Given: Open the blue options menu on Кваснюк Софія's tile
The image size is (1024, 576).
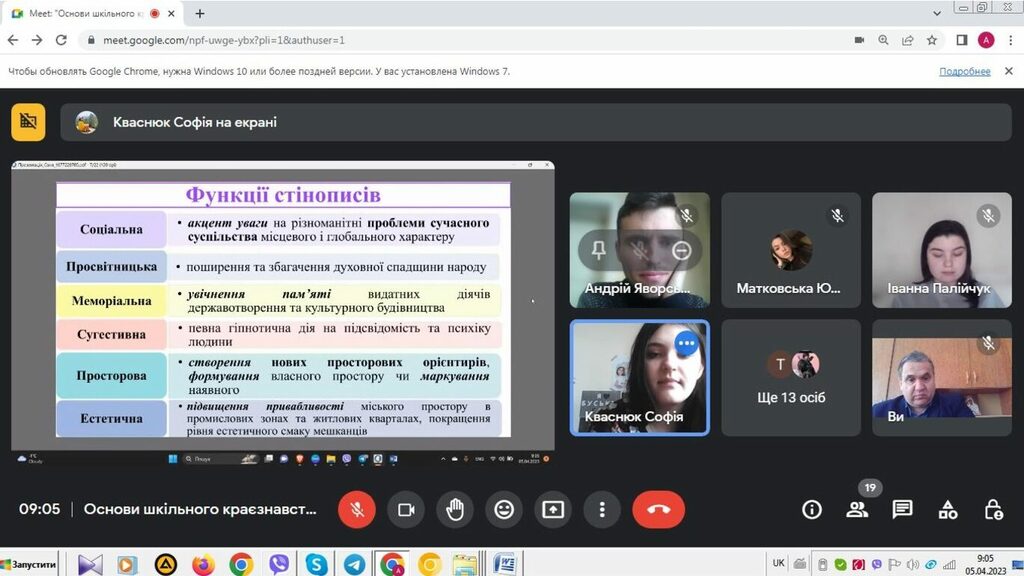Looking at the screenshot, I should point(686,343).
